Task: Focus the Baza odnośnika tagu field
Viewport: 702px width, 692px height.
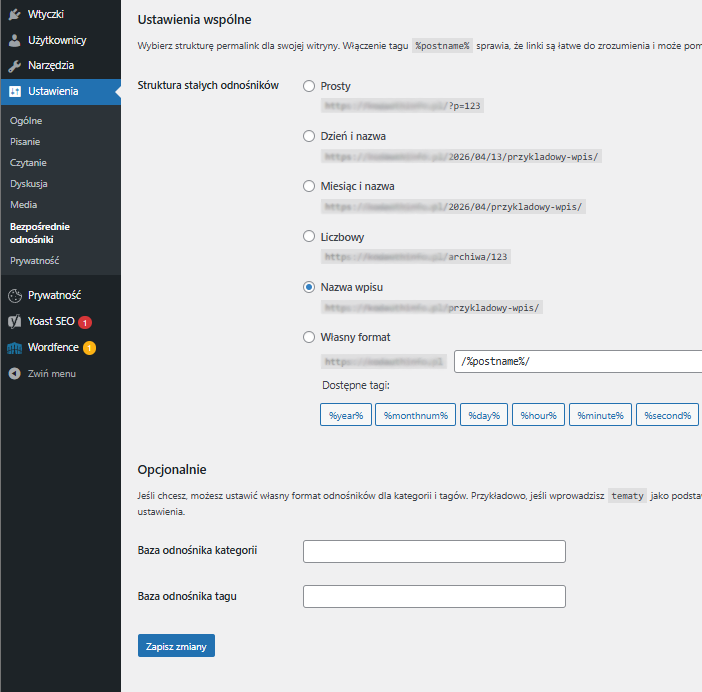Action: pyautogui.click(x=434, y=597)
